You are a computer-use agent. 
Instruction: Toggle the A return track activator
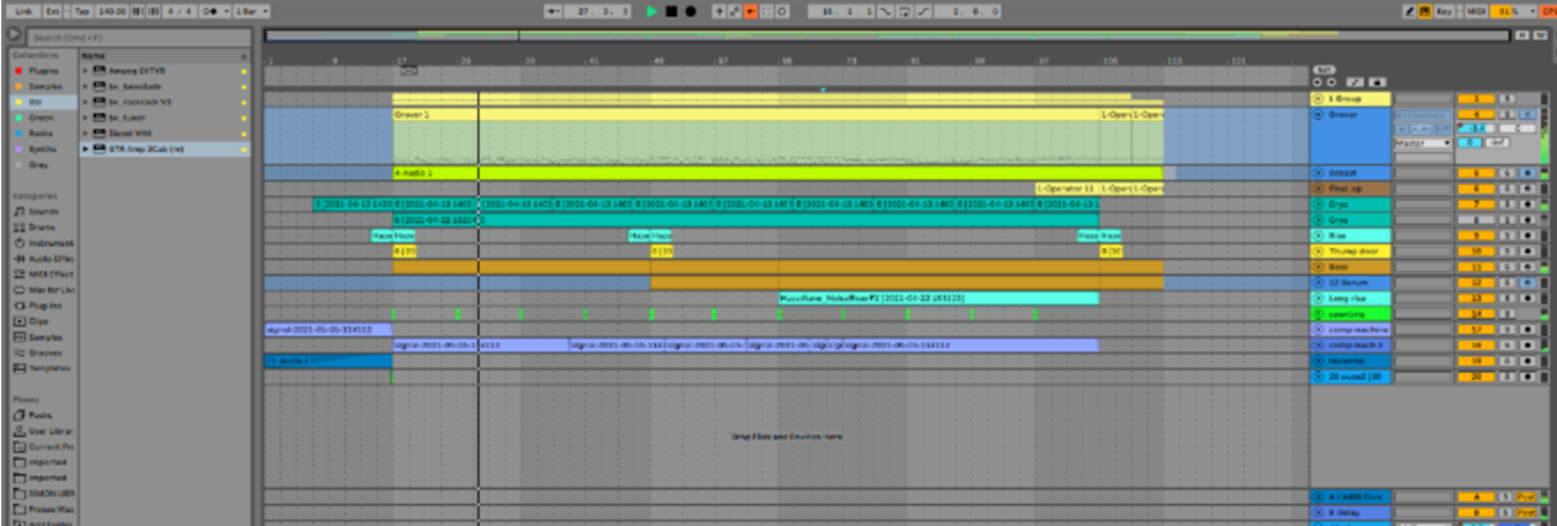click(1474, 497)
